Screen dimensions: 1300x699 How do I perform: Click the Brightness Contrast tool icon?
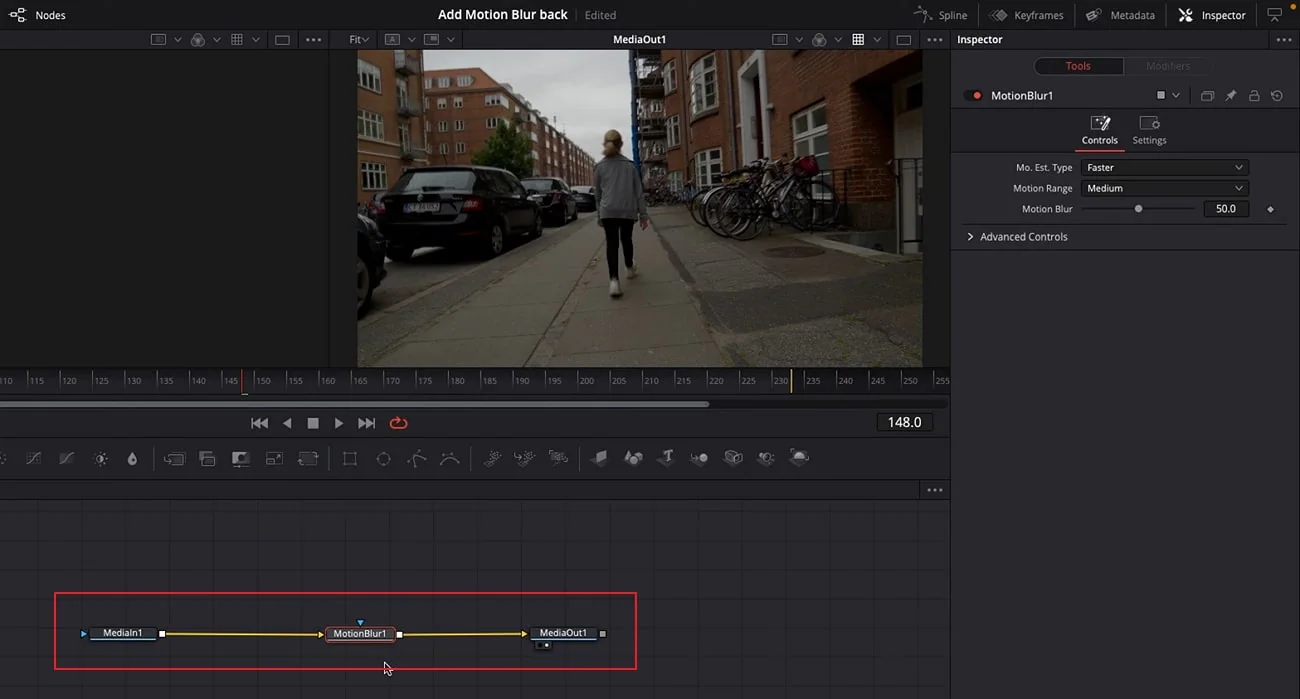tap(100, 459)
